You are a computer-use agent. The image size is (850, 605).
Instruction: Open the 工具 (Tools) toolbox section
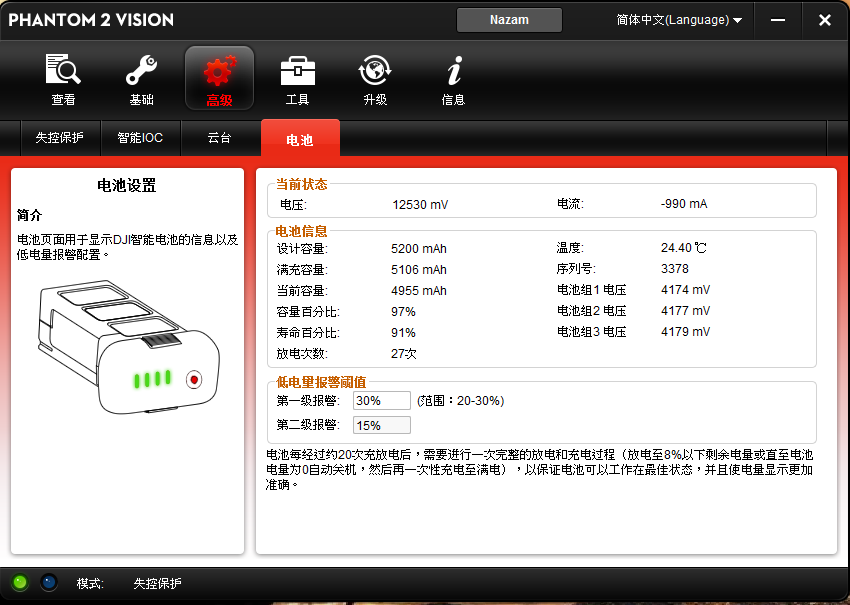pyautogui.click(x=298, y=79)
